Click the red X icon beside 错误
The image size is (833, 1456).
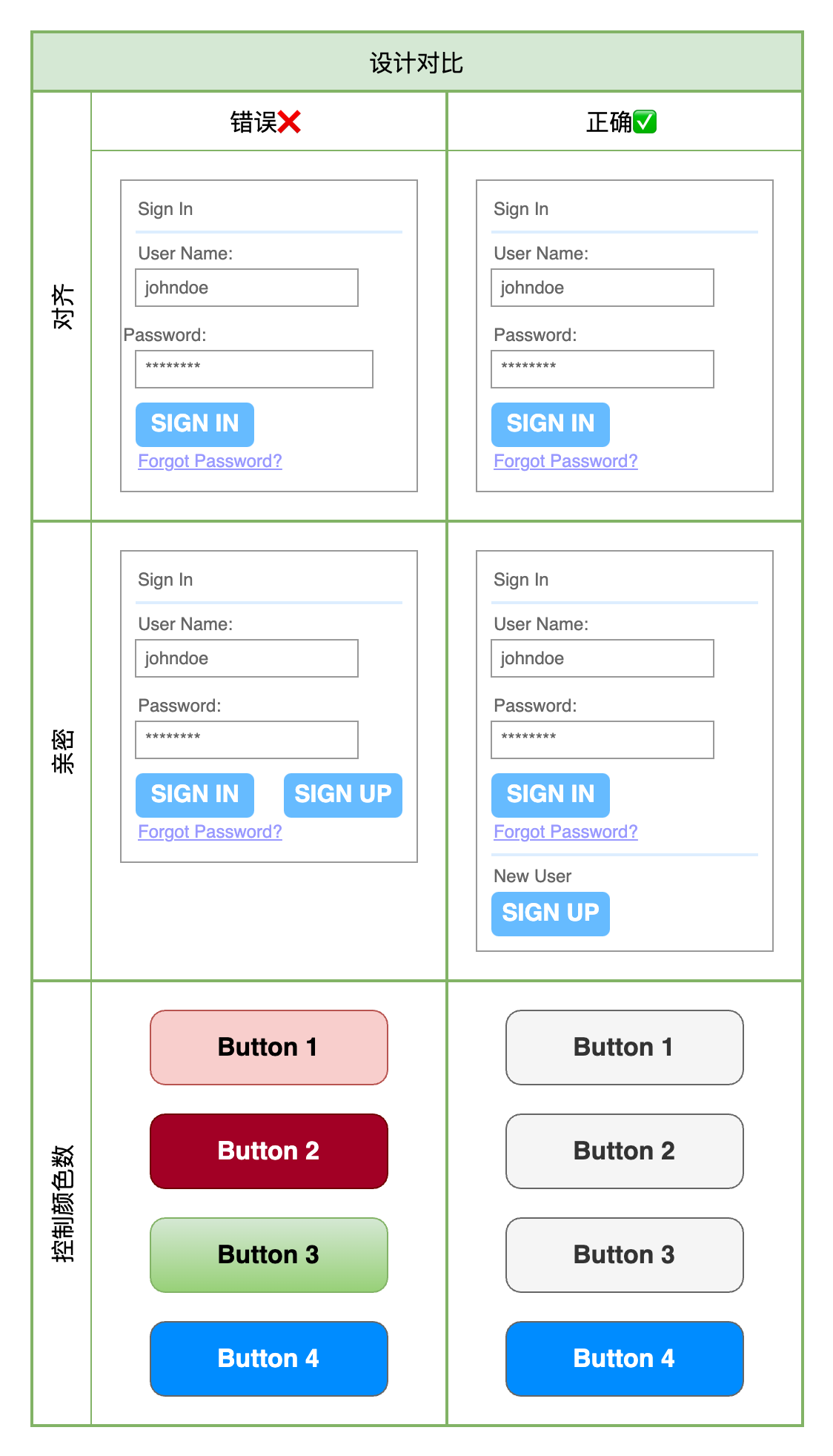tap(289, 122)
